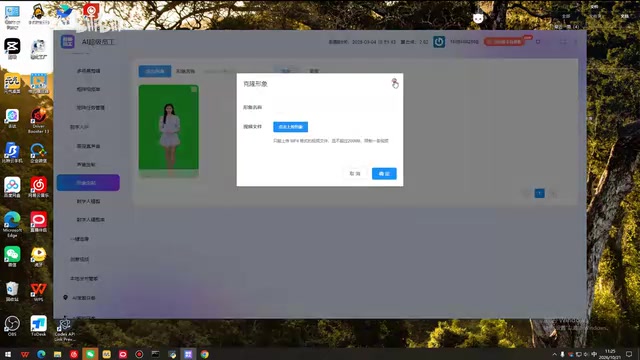Click WPS icon in the taskbar
This screenshot has height=360, width=640.
pyautogui.click(x=25, y=354)
